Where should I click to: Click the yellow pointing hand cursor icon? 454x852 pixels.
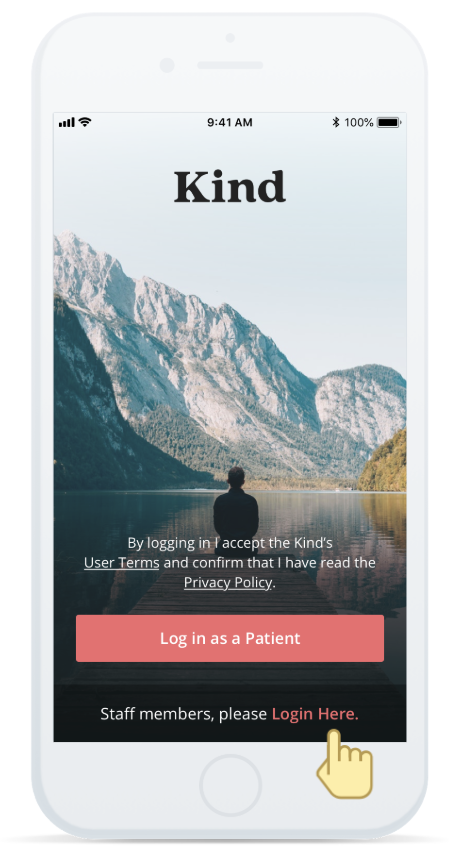[344, 764]
